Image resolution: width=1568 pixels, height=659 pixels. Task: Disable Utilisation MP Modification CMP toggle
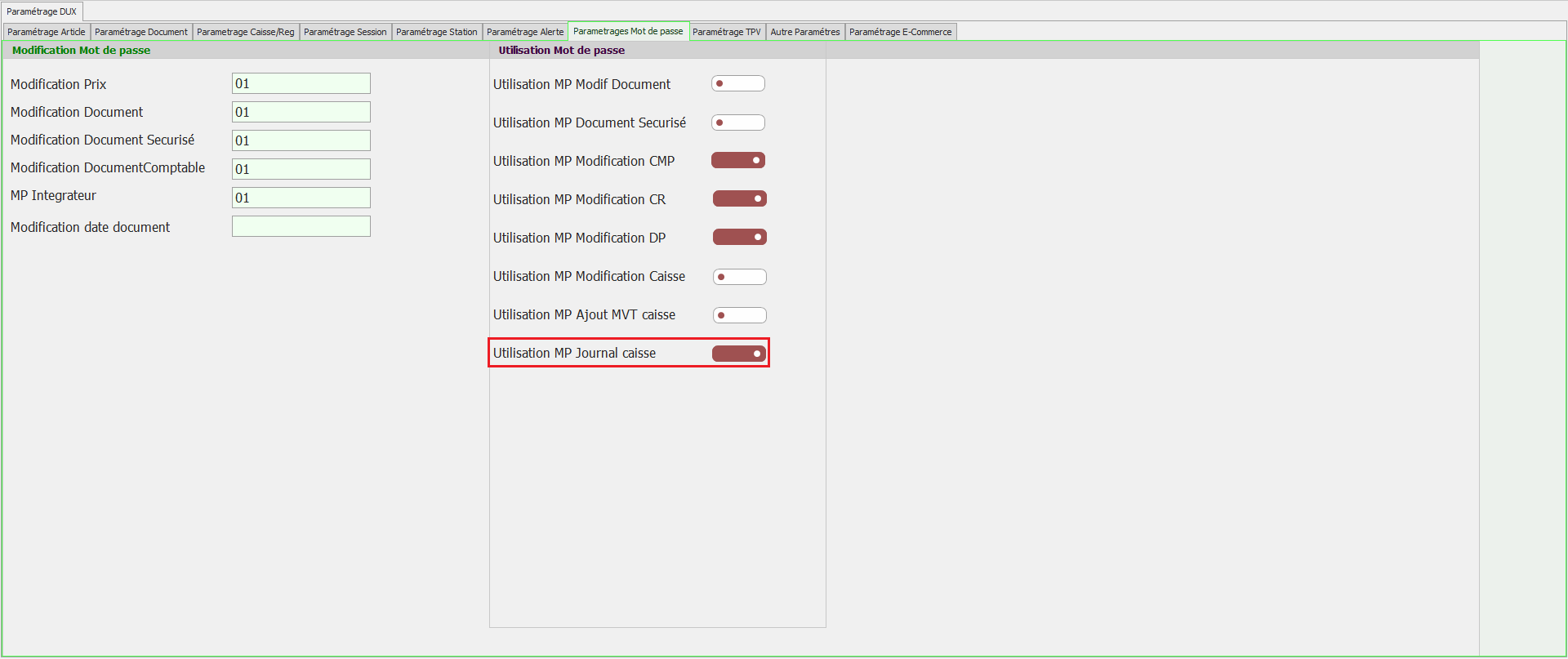[738, 160]
